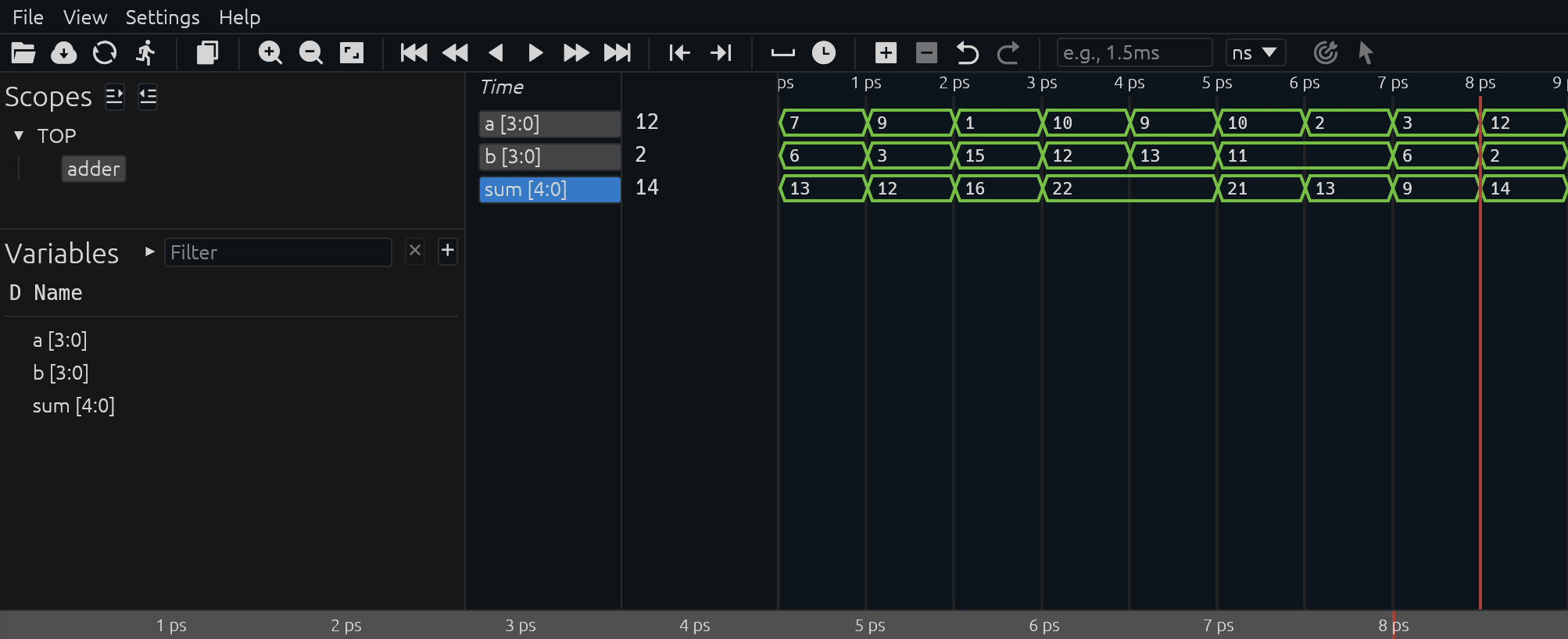Collapse the TOP scope tree node

(x=19, y=136)
